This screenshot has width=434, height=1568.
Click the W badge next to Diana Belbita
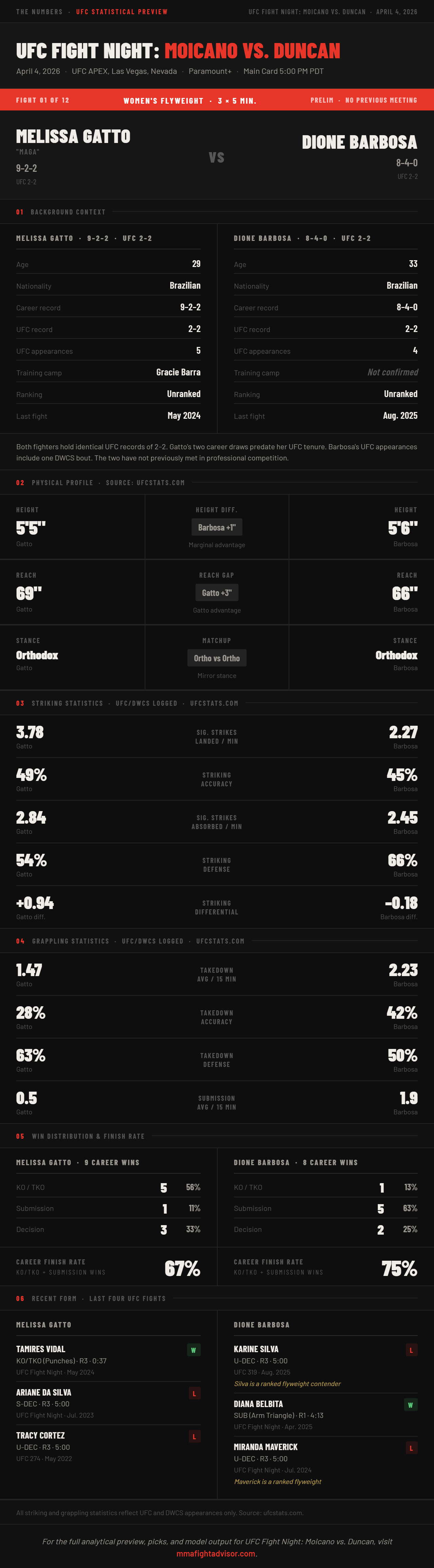[411, 1404]
